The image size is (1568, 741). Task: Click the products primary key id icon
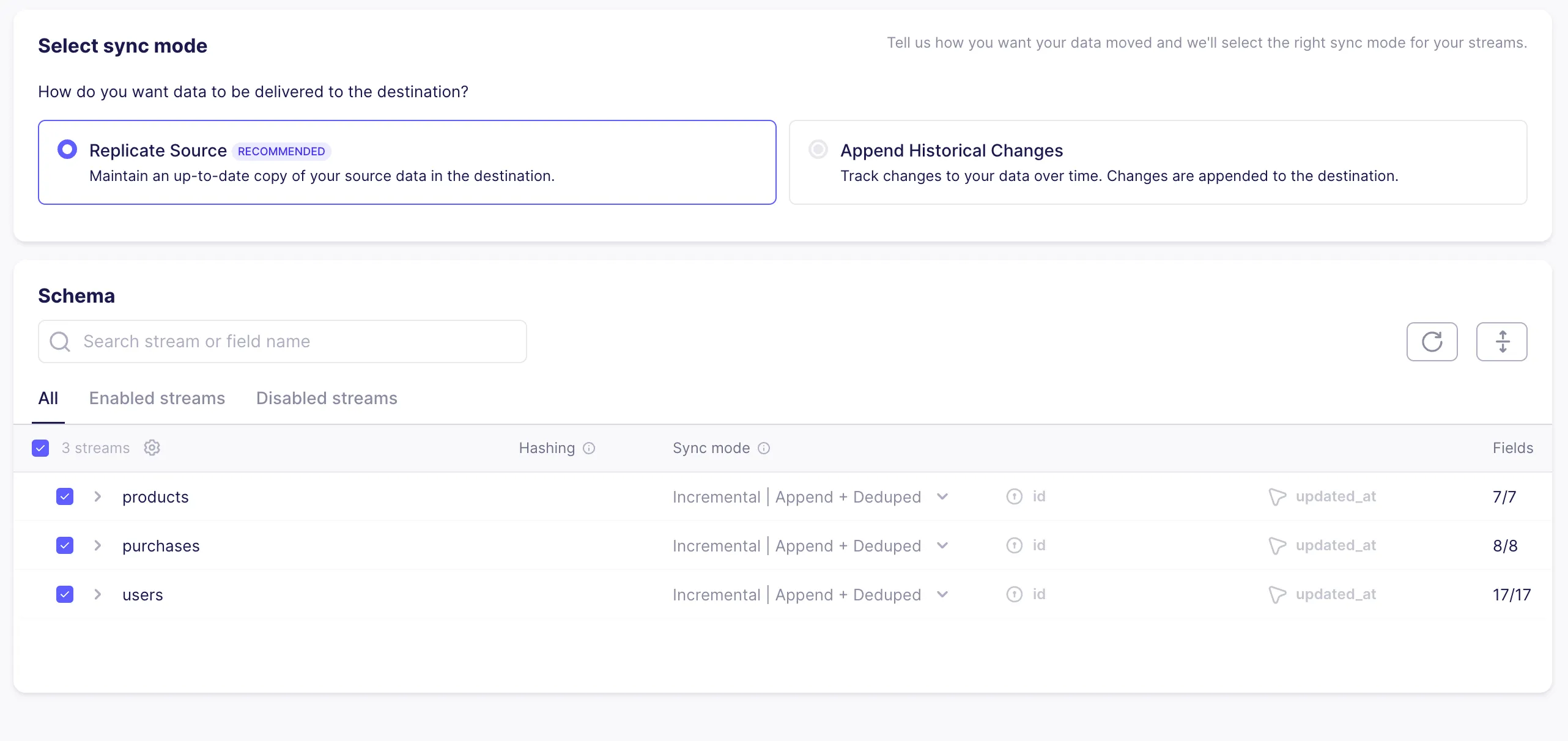coord(1015,496)
